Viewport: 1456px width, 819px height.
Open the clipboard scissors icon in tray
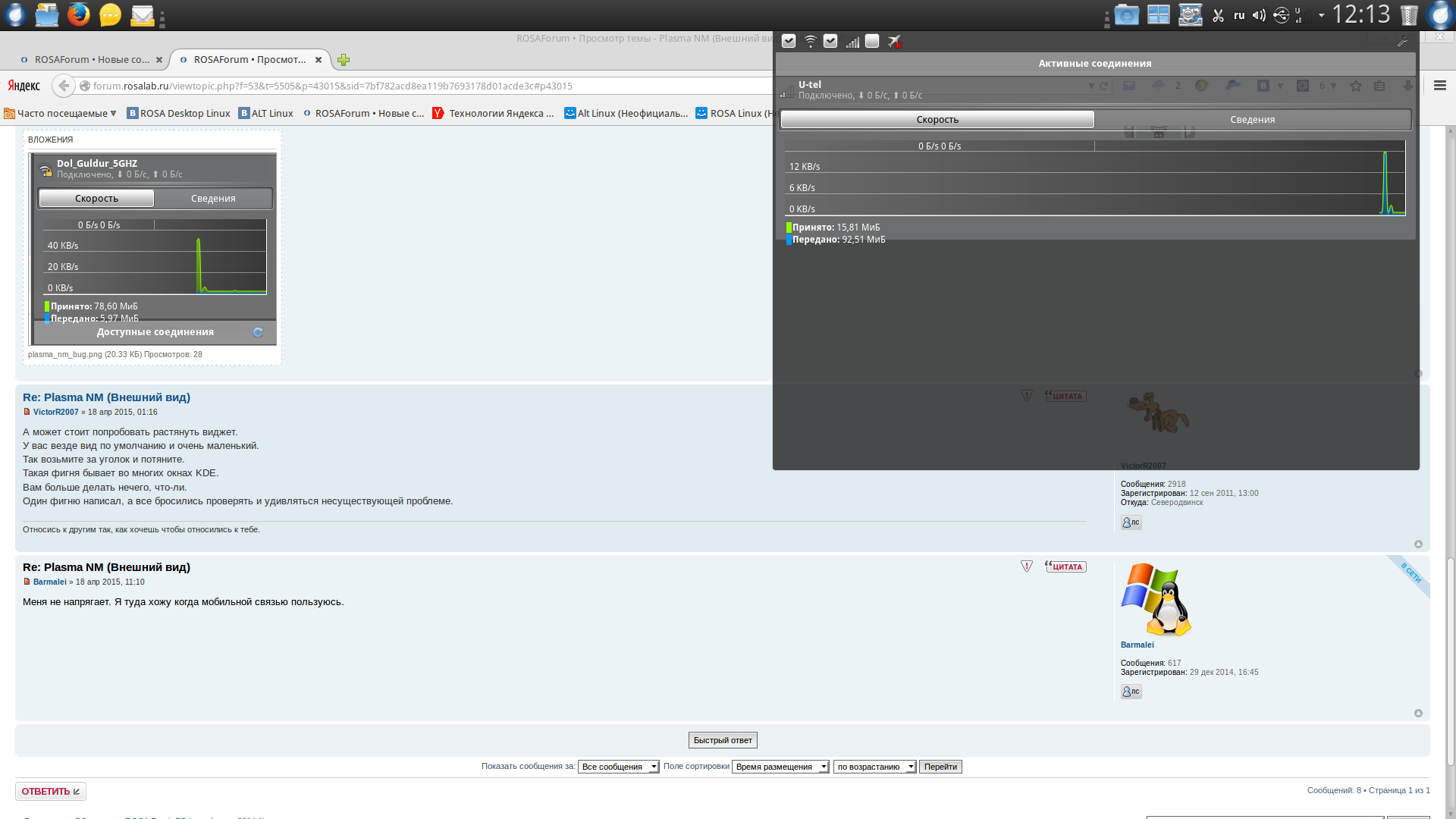(x=1219, y=15)
